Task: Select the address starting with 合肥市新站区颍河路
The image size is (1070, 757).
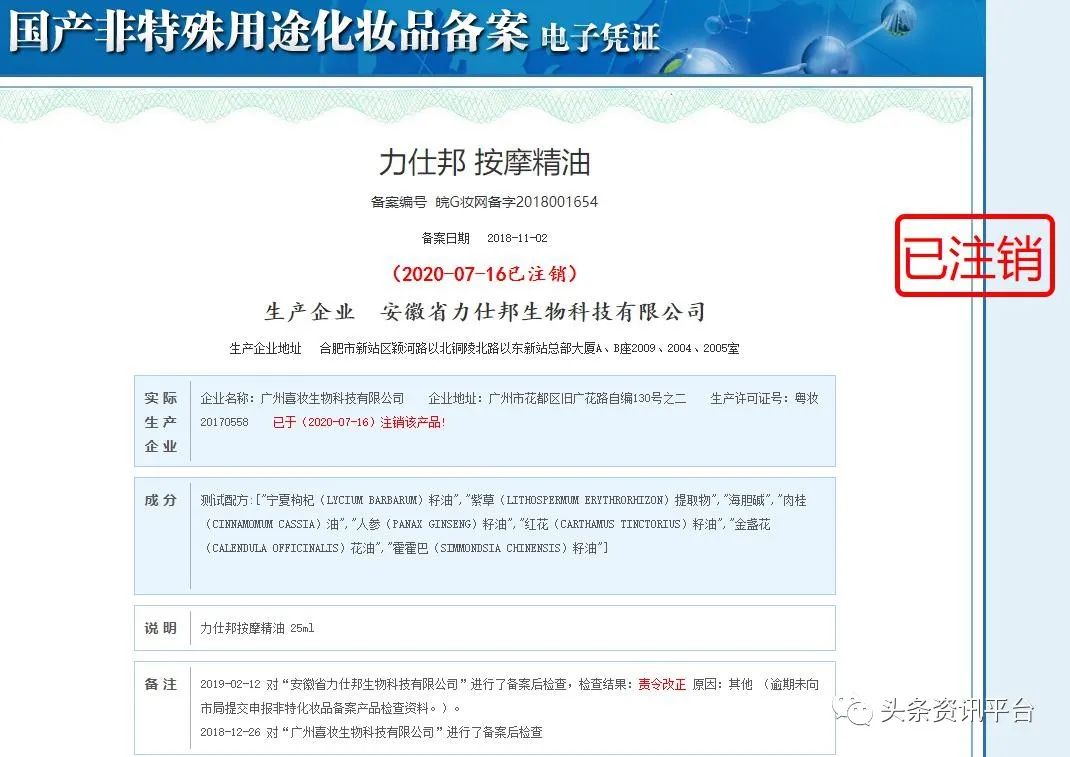Action: coord(530,348)
